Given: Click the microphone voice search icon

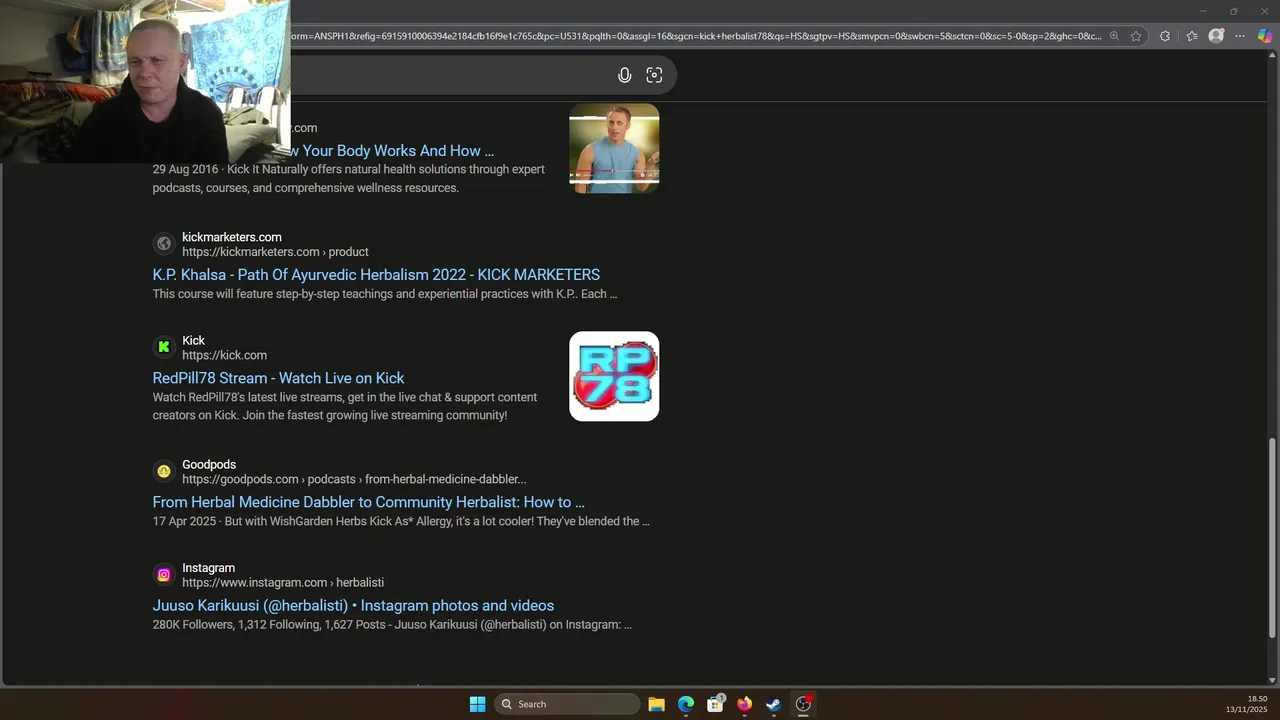Looking at the screenshot, I should [625, 75].
